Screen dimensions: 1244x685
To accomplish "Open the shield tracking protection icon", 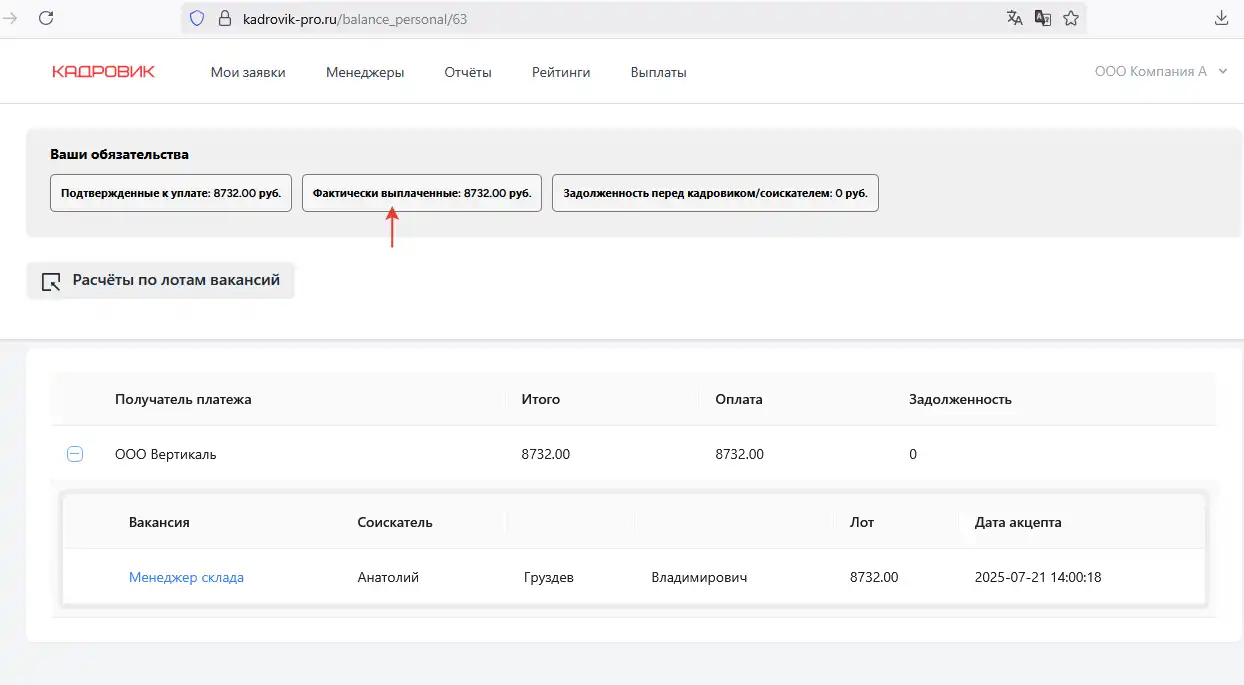I will pyautogui.click(x=197, y=18).
